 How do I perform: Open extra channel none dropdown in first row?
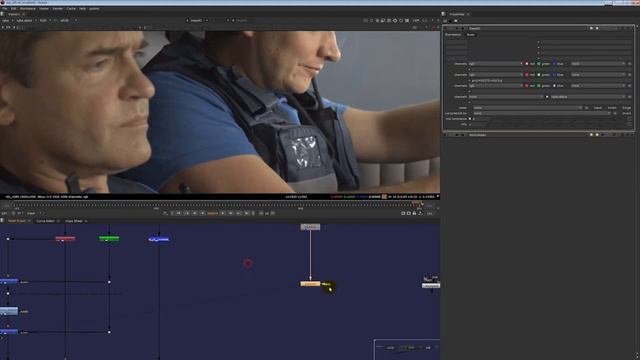(x=598, y=64)
